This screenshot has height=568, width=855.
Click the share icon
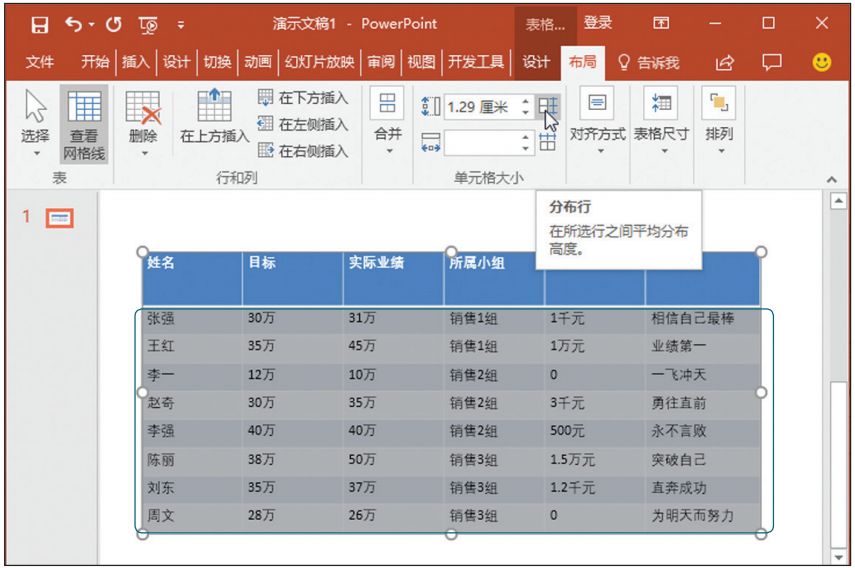pyautogui.click(x=725, y=63)
